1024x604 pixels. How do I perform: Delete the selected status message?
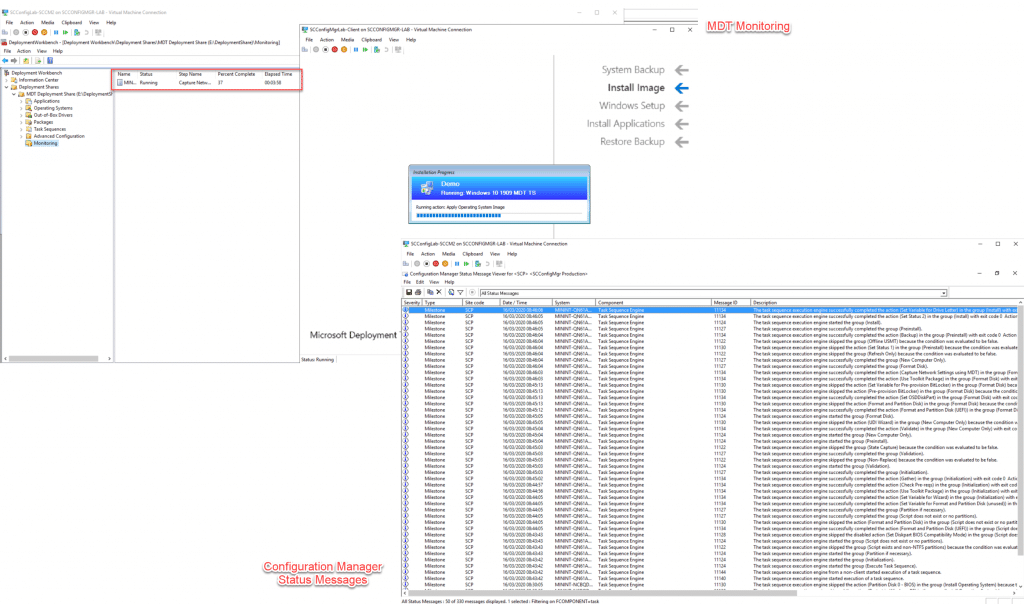click(438, 292)
